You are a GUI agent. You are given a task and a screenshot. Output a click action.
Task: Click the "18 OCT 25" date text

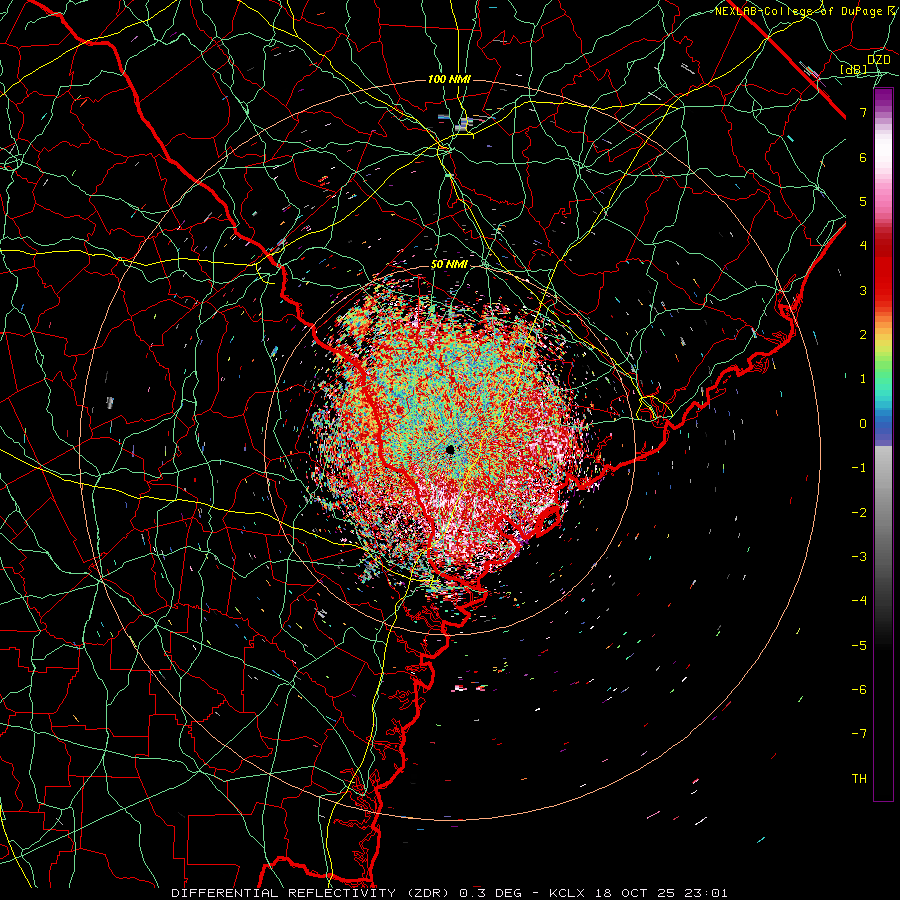pos(634,893)
